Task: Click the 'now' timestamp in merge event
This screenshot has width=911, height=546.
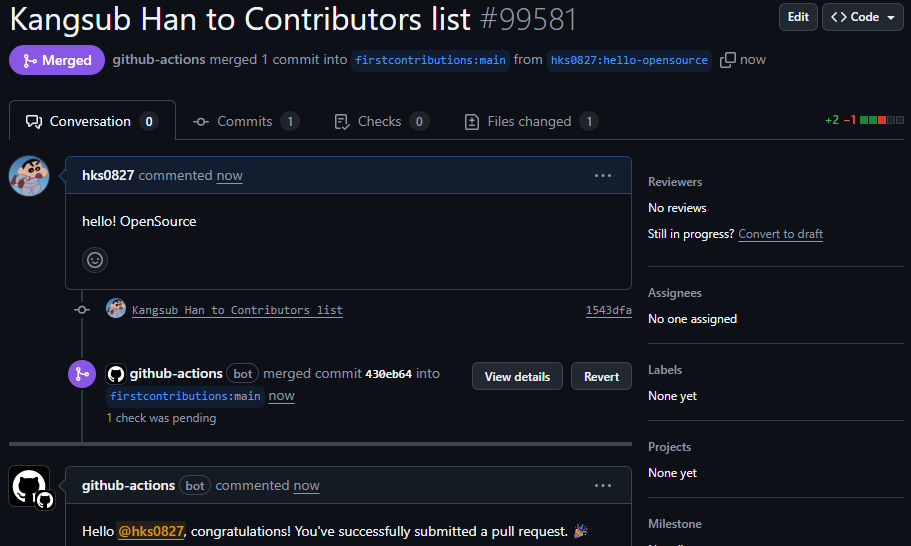Action: pyautogui.click(x=281, y=396)
